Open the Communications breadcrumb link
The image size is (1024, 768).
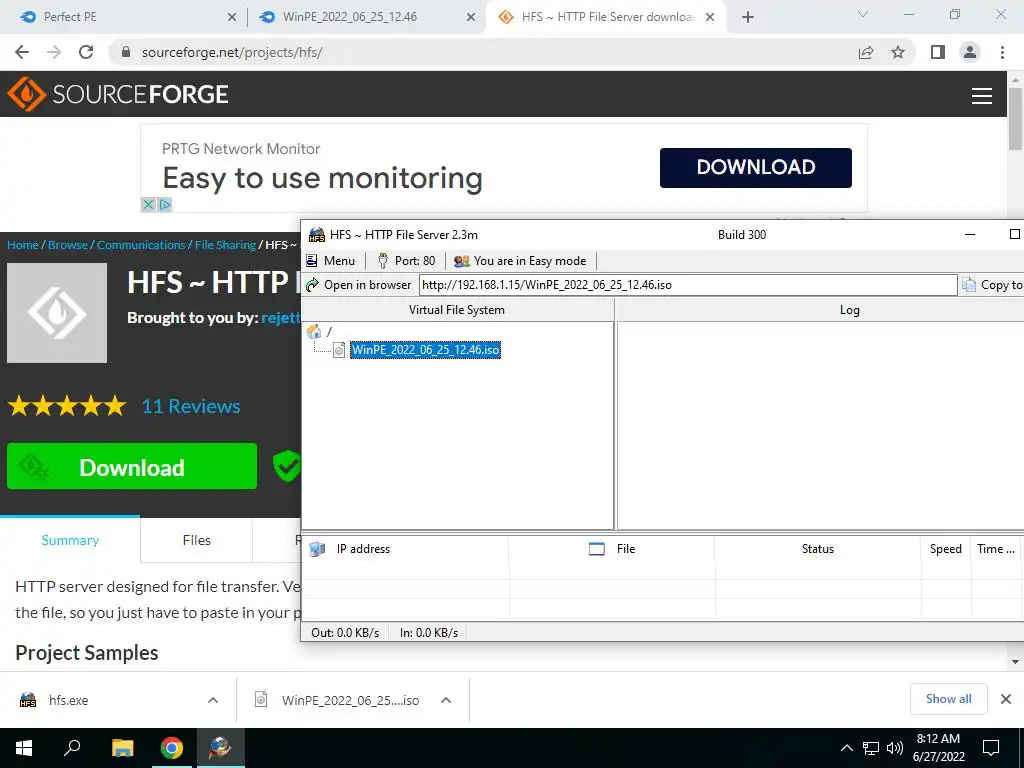pos(141,245)
